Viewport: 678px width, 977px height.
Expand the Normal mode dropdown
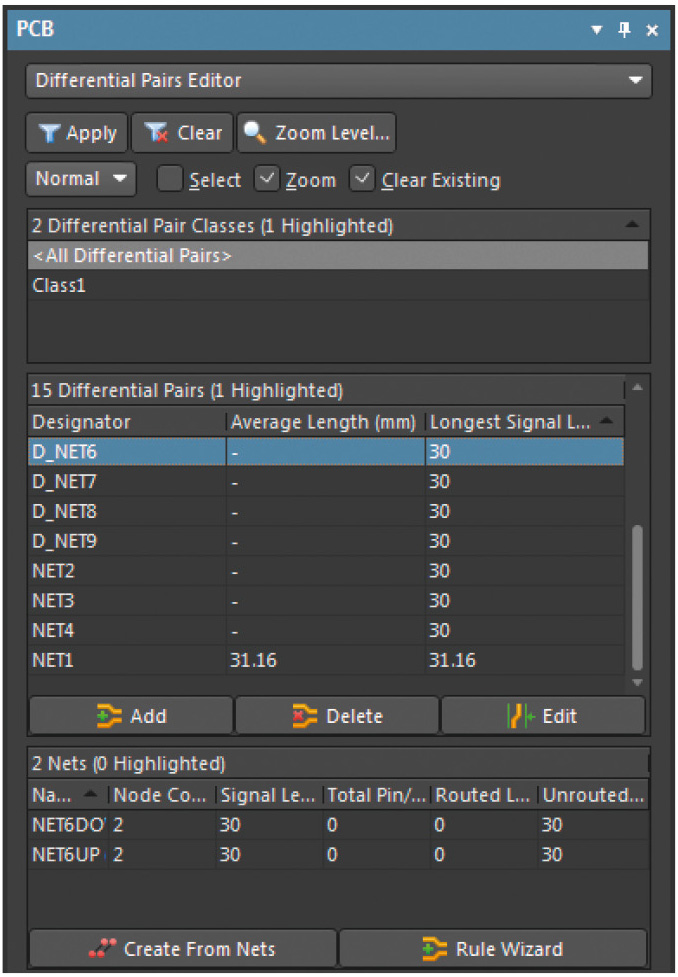[x=80, y=179]
